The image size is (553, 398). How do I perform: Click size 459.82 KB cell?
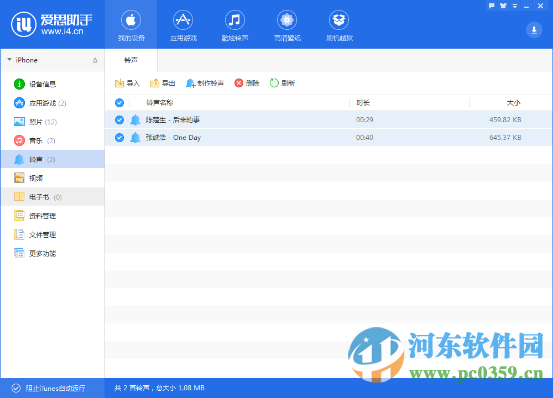(505, 120)
